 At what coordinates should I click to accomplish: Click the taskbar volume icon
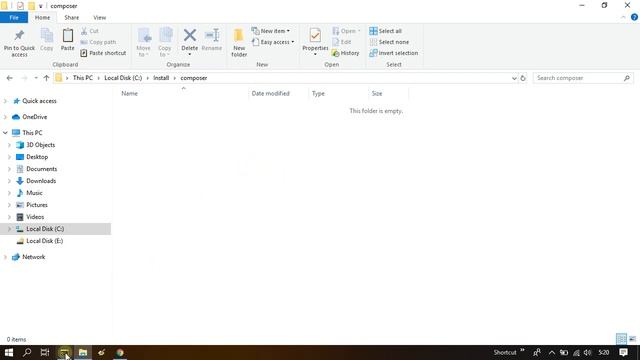click(x=587, y=353)
